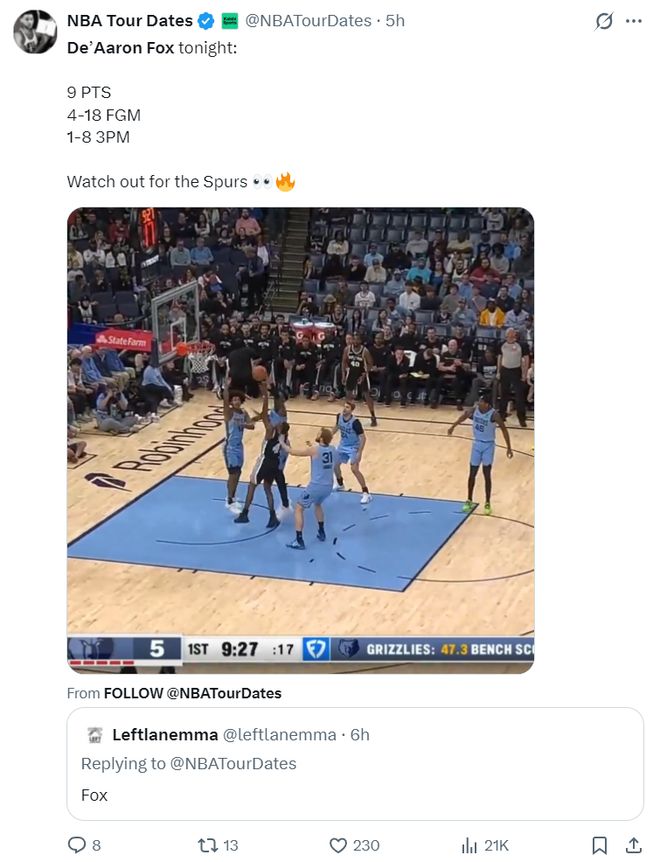
Task: Open tweet view analytics icon
Action: pyautogui.click(x=469, y=845)
